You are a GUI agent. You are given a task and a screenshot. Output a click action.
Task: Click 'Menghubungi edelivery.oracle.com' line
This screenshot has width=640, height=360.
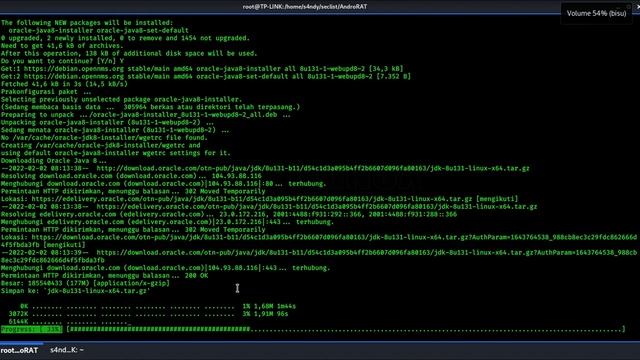point(167,222)
